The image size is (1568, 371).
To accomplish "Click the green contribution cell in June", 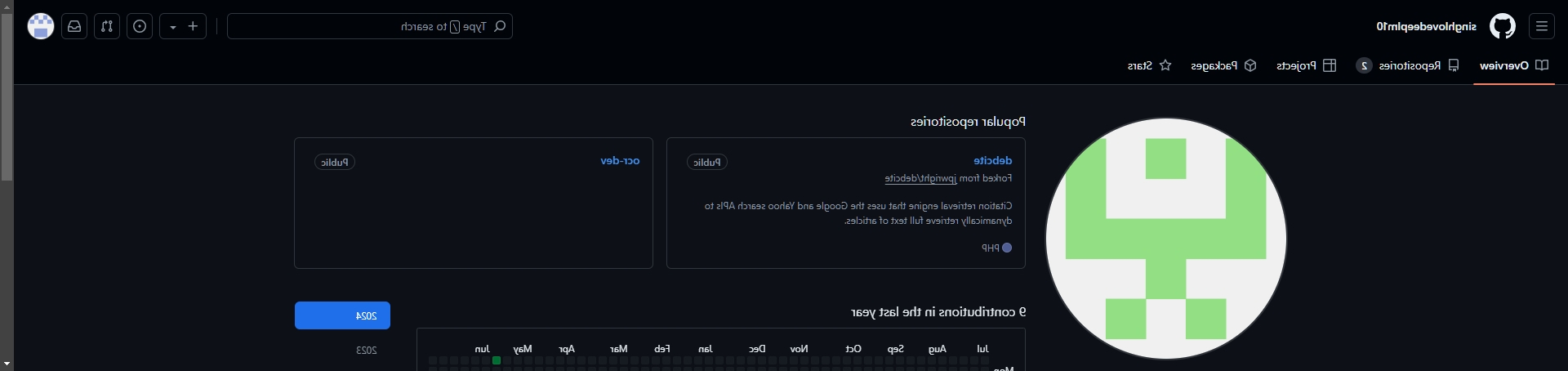I will coord(496,360).
